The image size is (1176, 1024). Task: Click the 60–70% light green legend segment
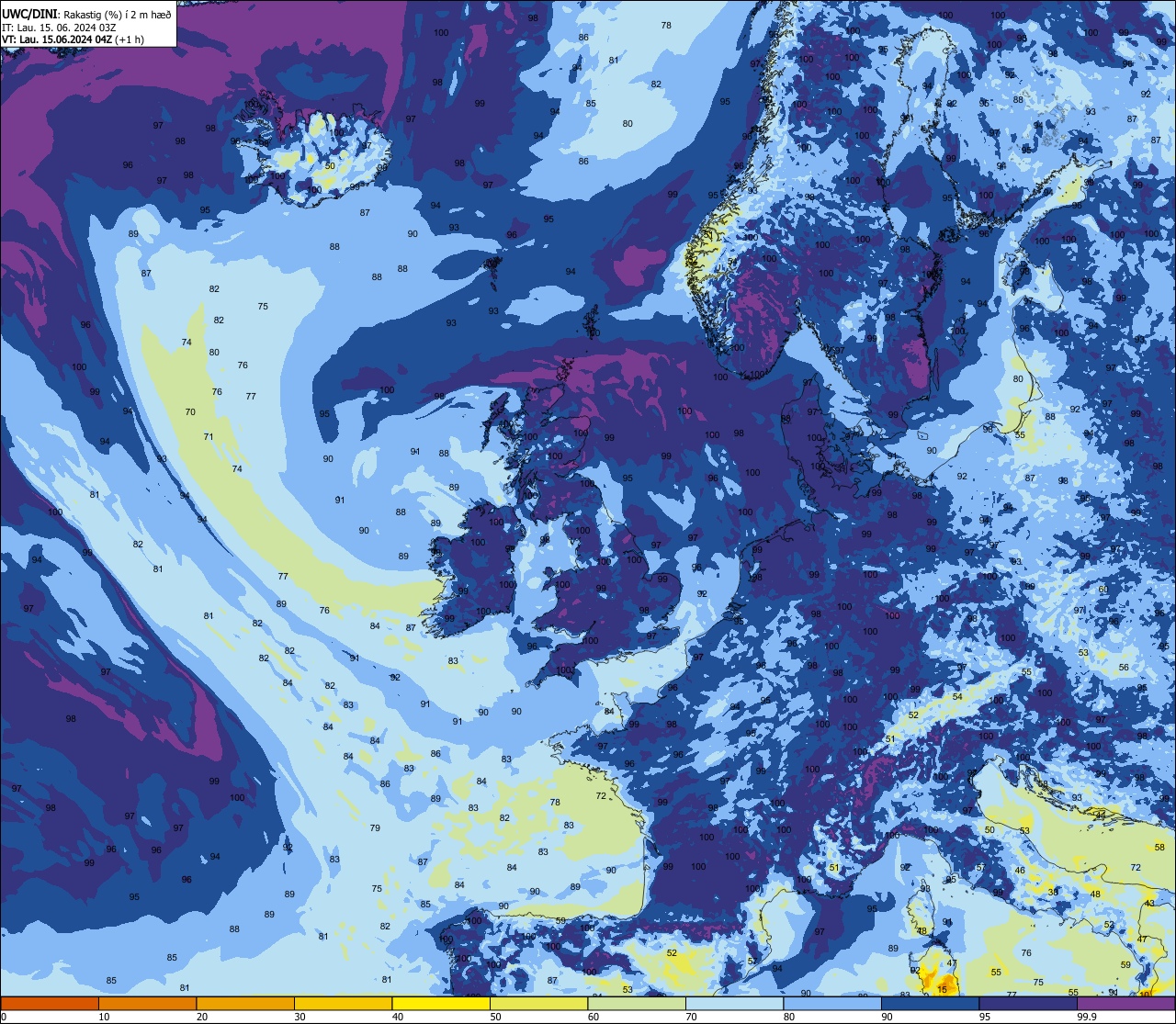pos(637,1003)
